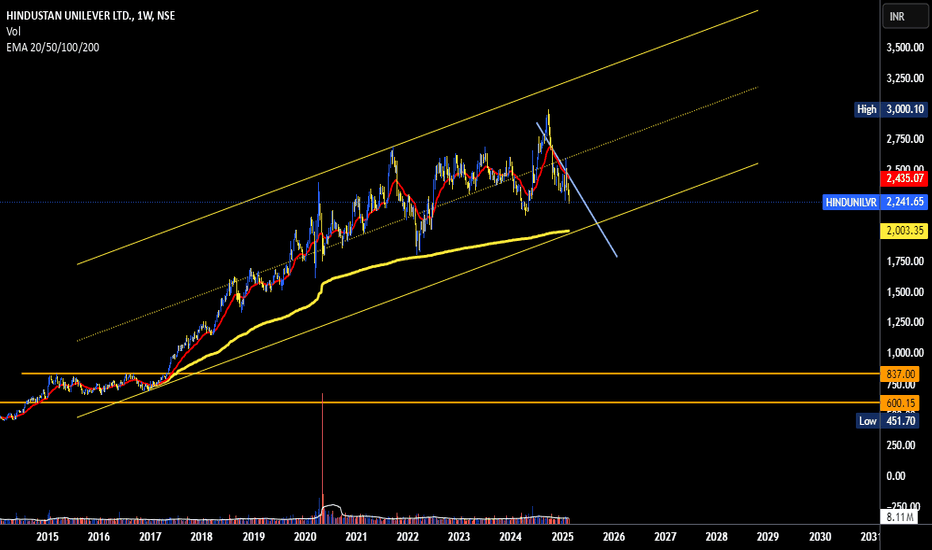Select the 600.15 horizontal line price tag
This screenshot has height=550, width=932.
pos(900,403)
